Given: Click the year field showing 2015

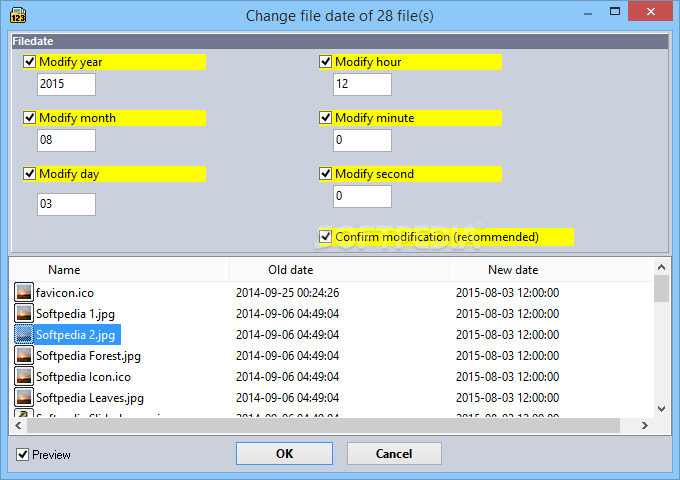Looking at the screenshot, I should tap(66, 84).
